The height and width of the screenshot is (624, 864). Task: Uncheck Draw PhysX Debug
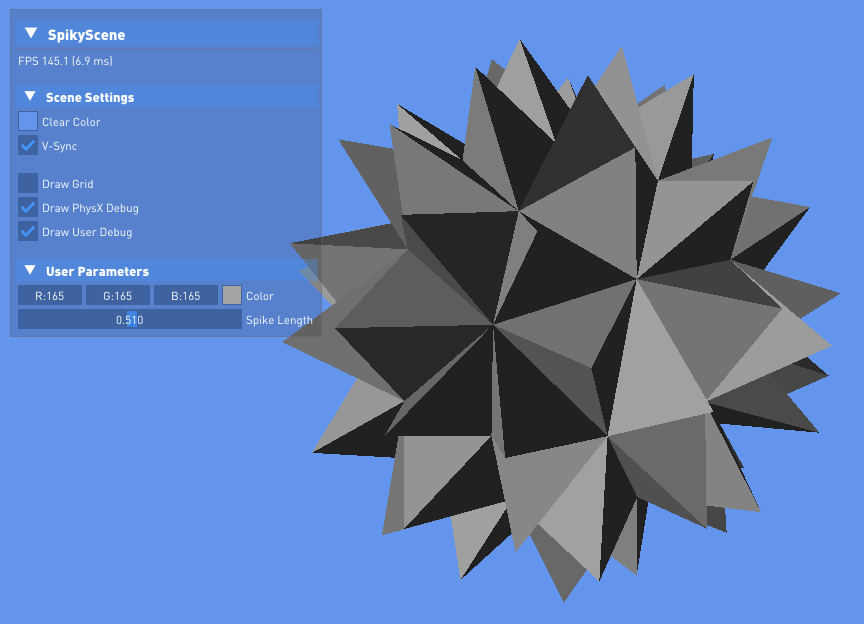pyautogui.click(x=28, y=208)
